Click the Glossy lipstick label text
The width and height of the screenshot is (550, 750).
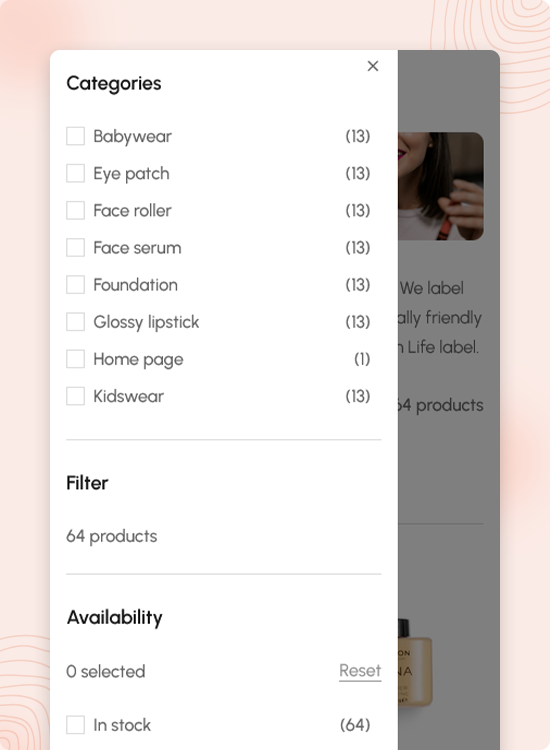[146, 322]
